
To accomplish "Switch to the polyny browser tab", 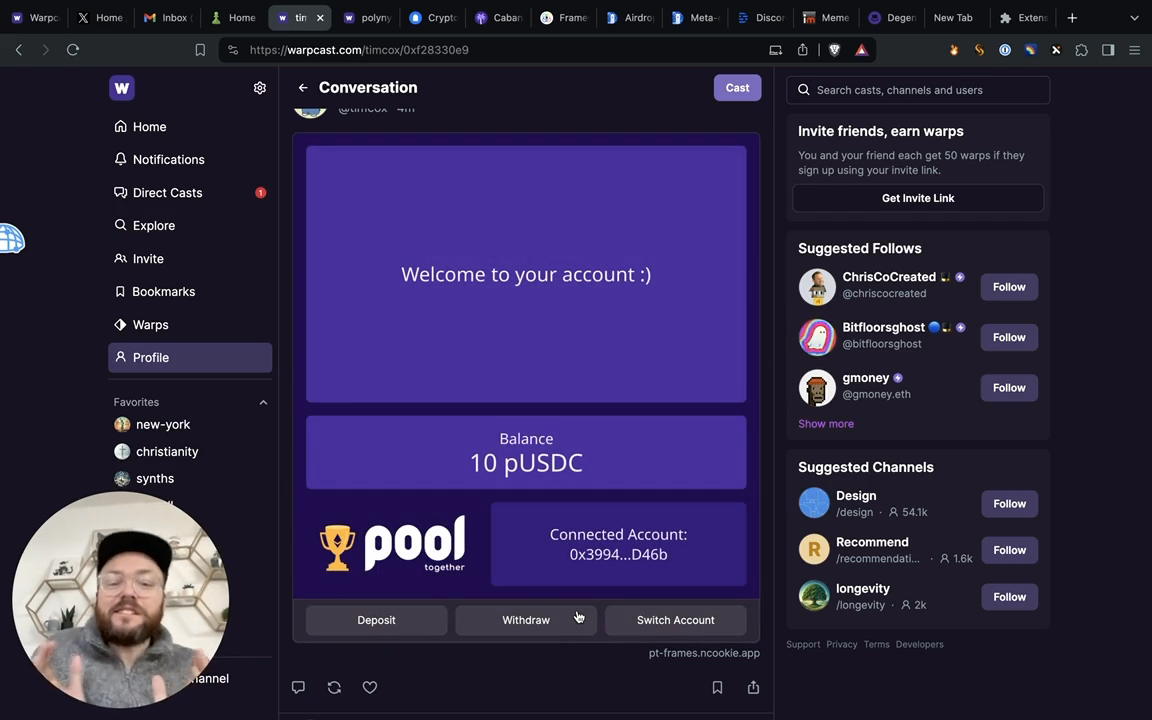I will [368, 18].
